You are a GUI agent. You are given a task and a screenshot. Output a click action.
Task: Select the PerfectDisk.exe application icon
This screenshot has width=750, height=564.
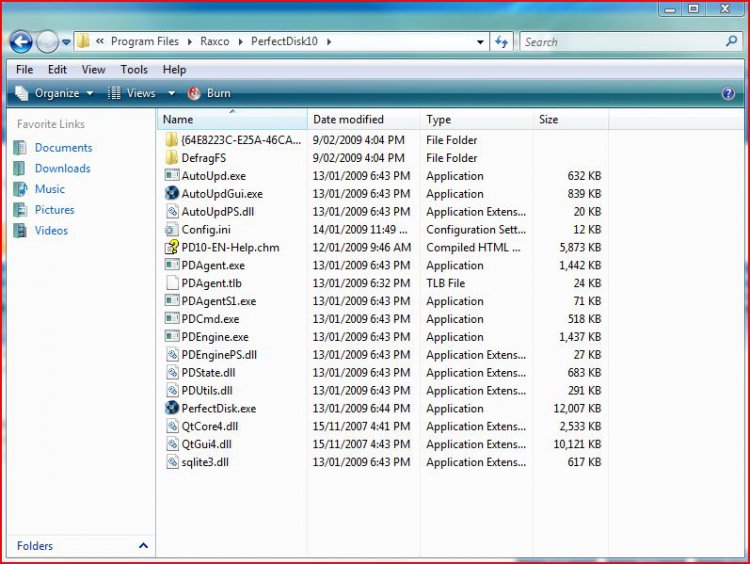(172, 408)
